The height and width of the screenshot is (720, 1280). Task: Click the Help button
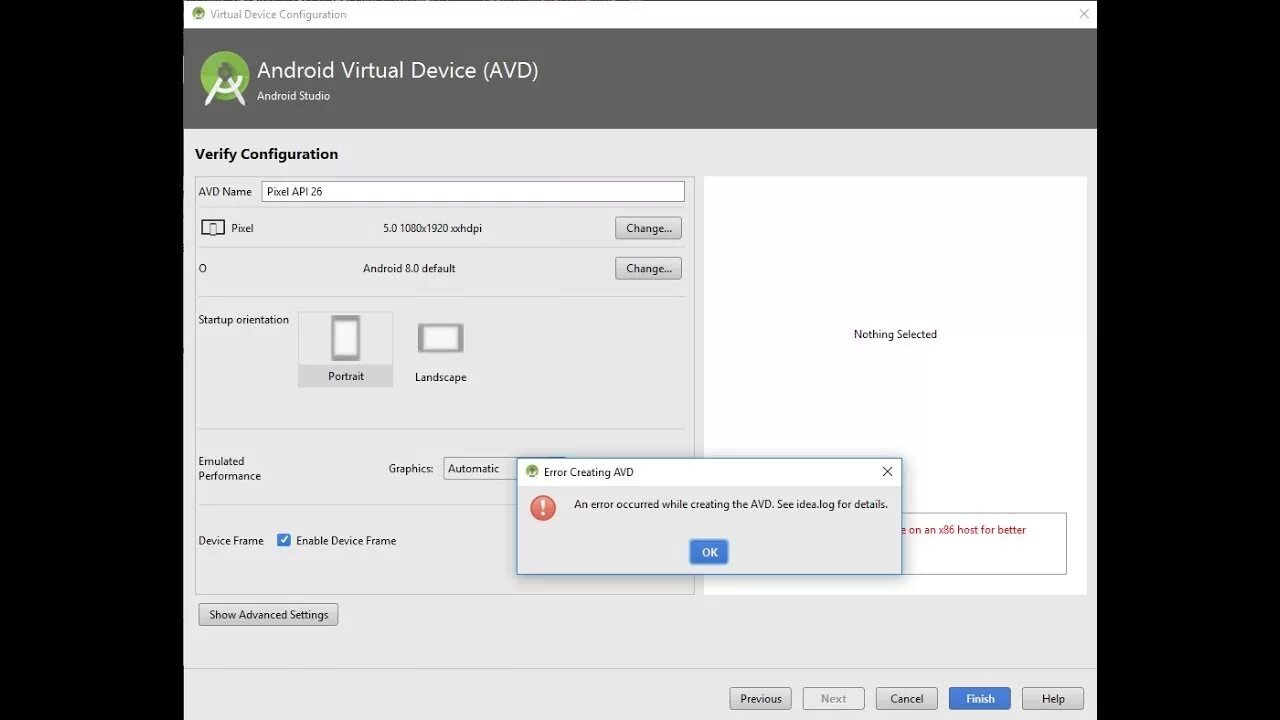coord(1053,699)
